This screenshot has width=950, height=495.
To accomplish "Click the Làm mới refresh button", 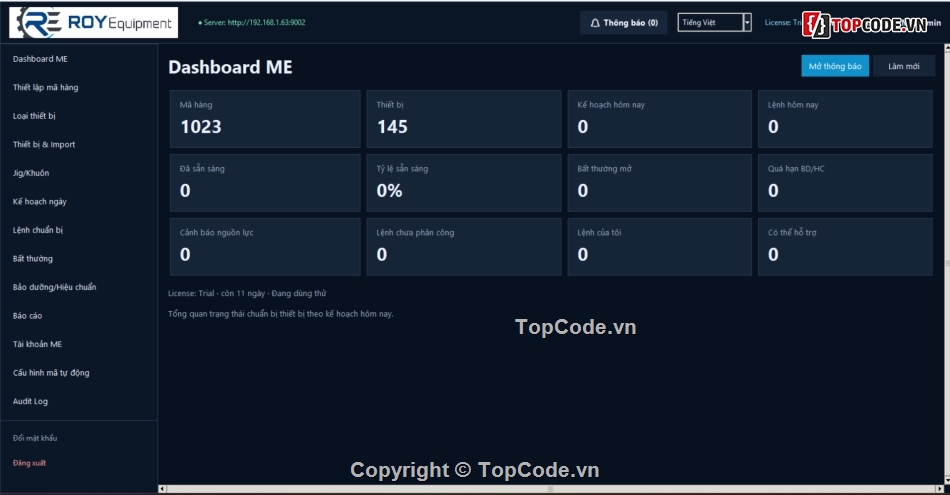I will pos(903,66).
